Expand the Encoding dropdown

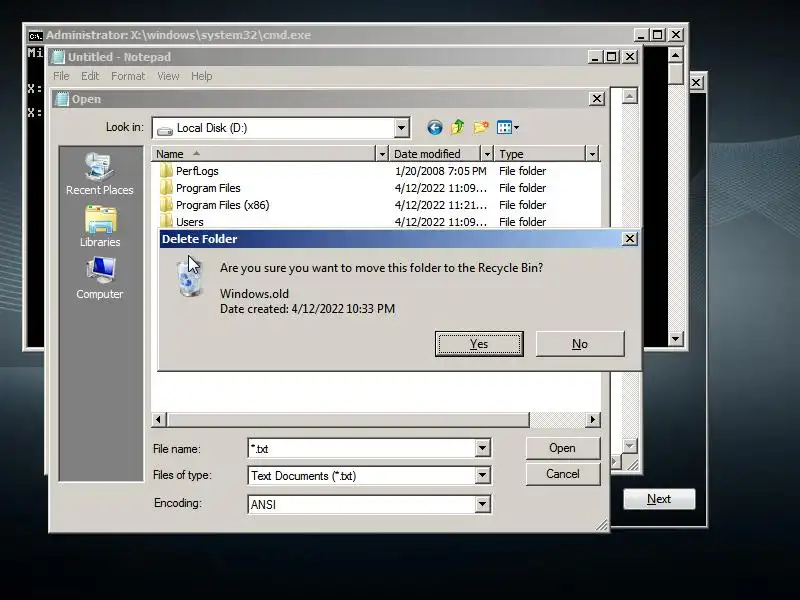(482, 504)
